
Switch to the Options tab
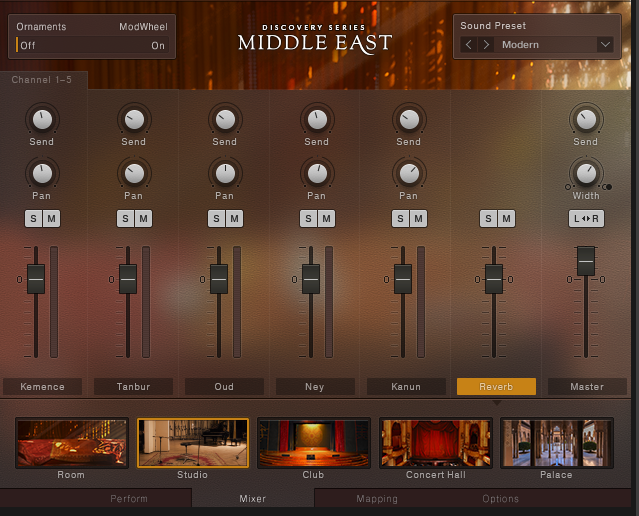click(500, 498)
